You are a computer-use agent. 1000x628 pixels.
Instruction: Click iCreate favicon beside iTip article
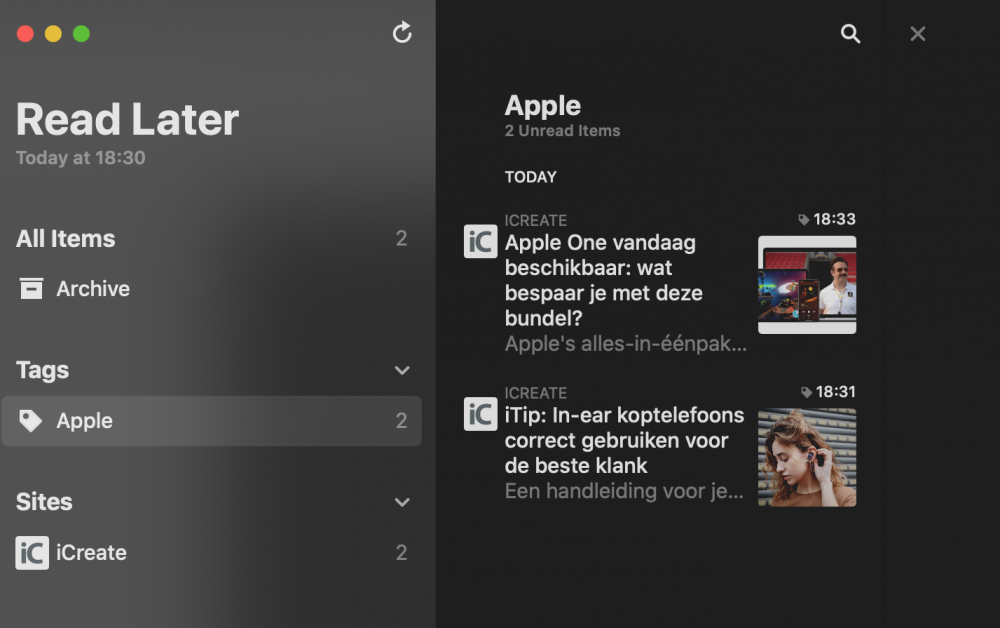coord(480,414)
